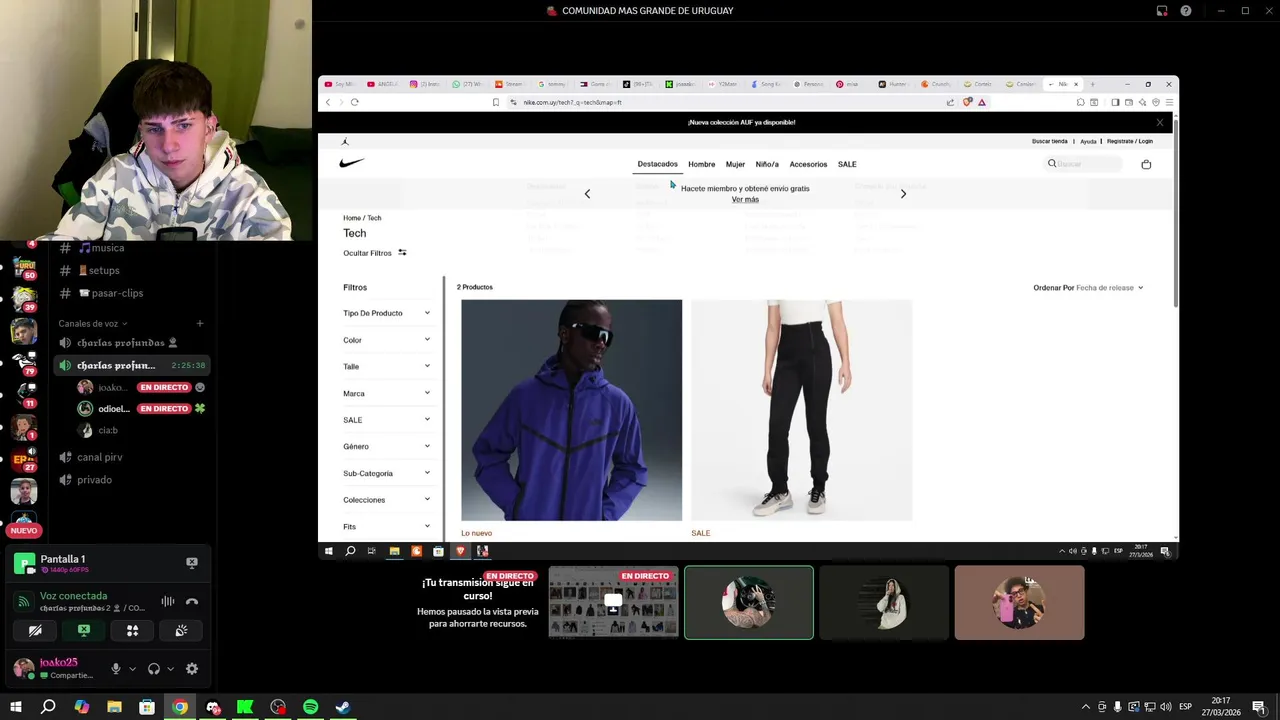1280x720 pixels.
Task: Click the Nike swoosh logo
Action: 352,163
